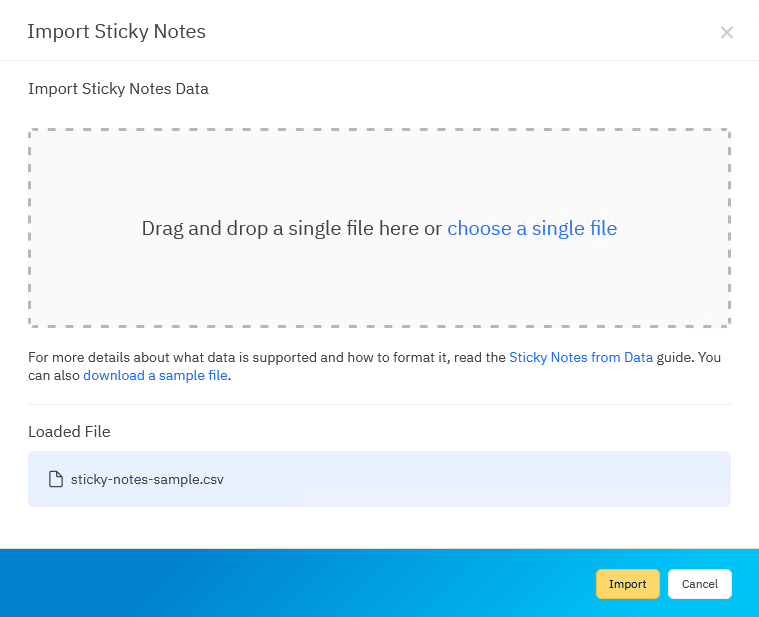The width and height of the screenshot is (759, 617).
Task: Click the file icon beside sticky-notes-sample.csv
Action: [x=56, y=479]
